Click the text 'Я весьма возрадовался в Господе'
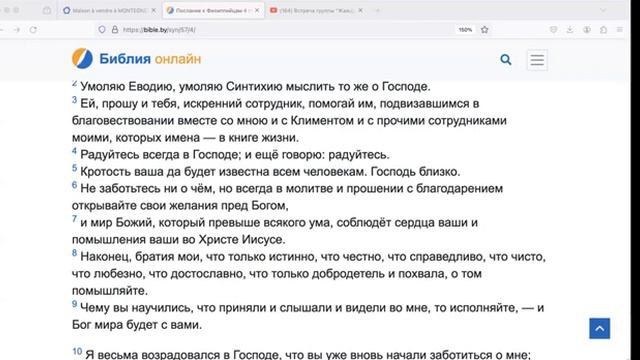Image resolution: width=640 pixels, height=360 pixels. pyautogui.click(x=182, y=355)
